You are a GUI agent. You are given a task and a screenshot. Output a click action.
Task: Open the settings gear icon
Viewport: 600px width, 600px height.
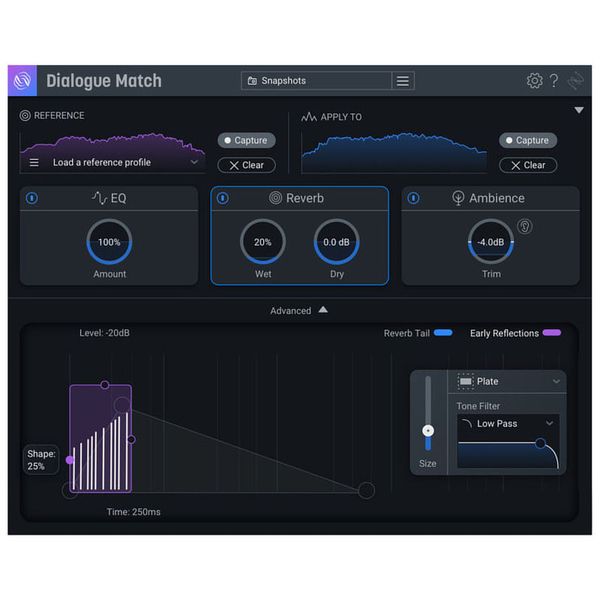coord(534,81)
